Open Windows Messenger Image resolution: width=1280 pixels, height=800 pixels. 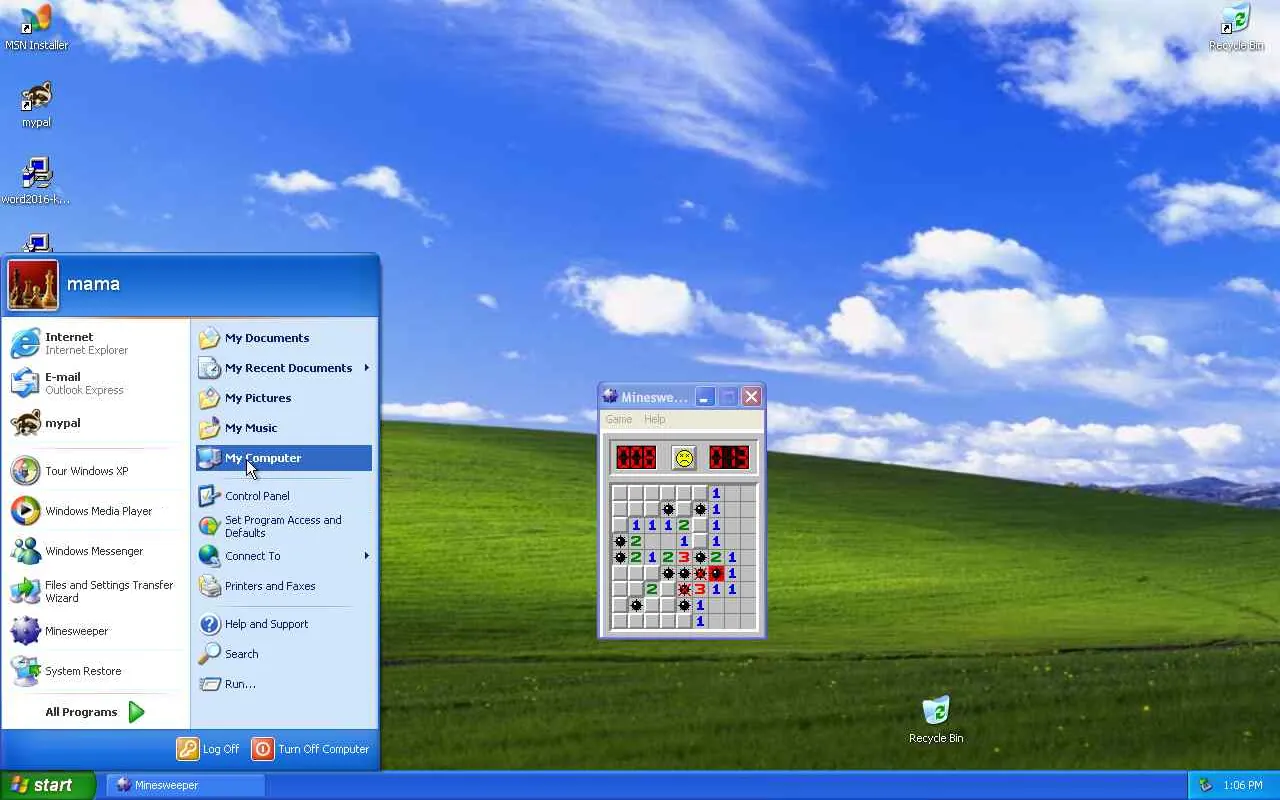[97, 551]
